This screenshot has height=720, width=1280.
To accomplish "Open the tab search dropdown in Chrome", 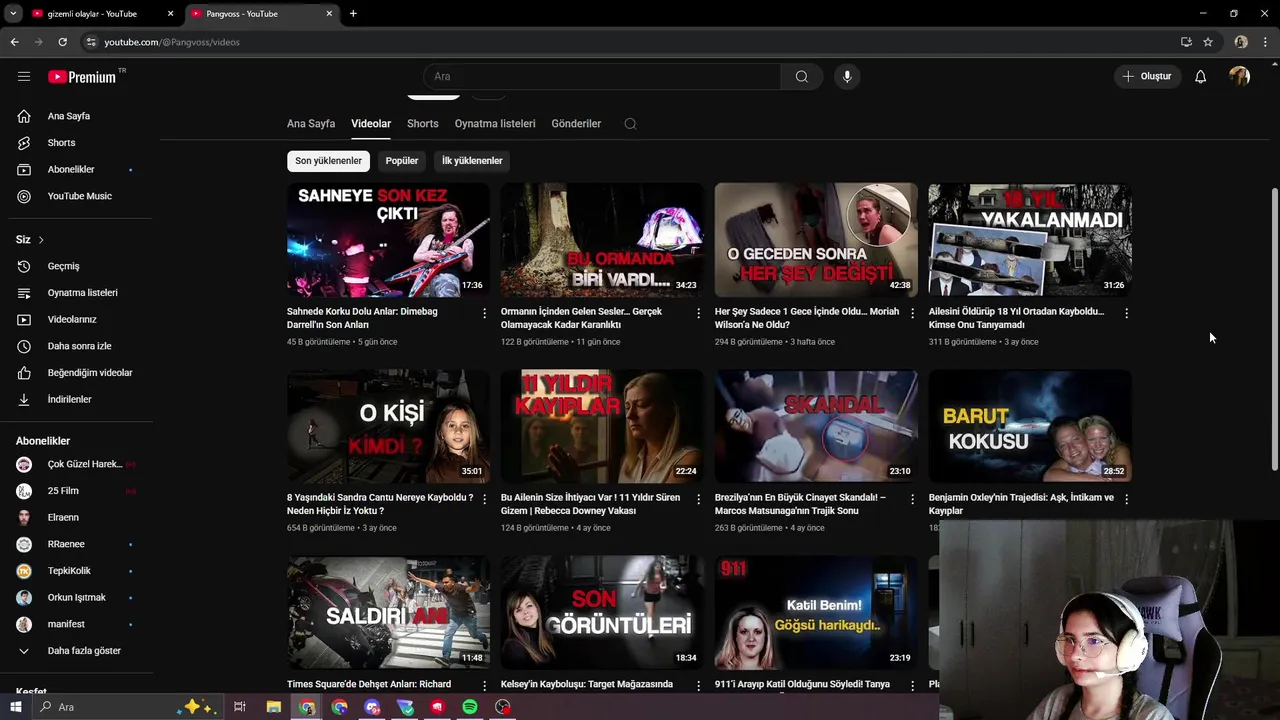I will tap(13, 14).
